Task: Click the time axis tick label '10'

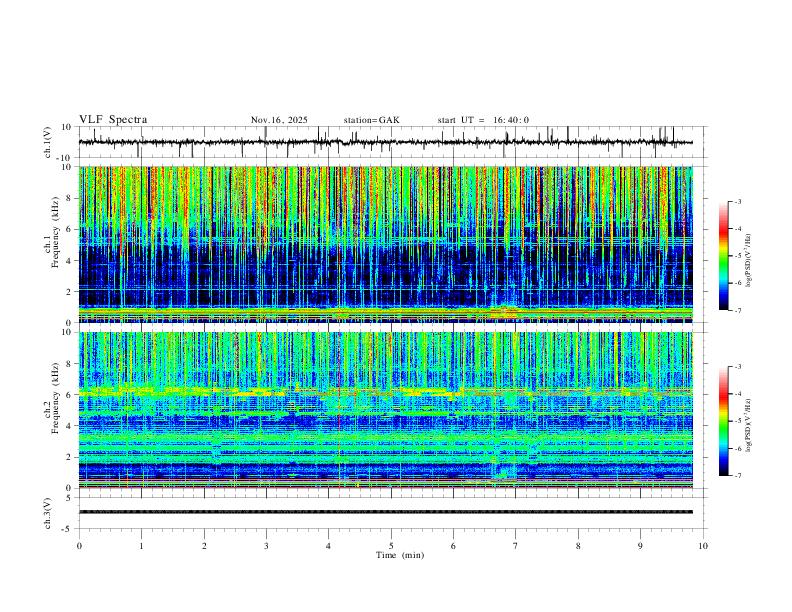Action: pyautogui.click(x=703, y=546)
